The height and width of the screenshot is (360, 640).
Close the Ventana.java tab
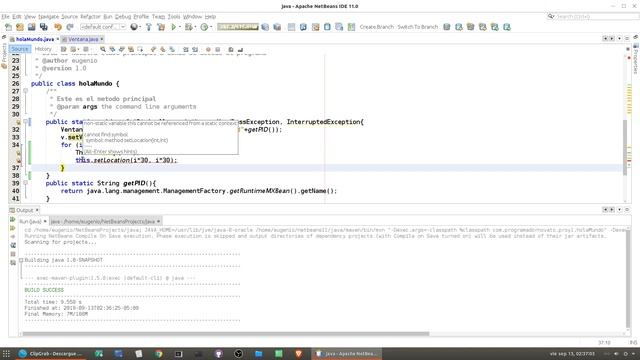click(102, 39)
